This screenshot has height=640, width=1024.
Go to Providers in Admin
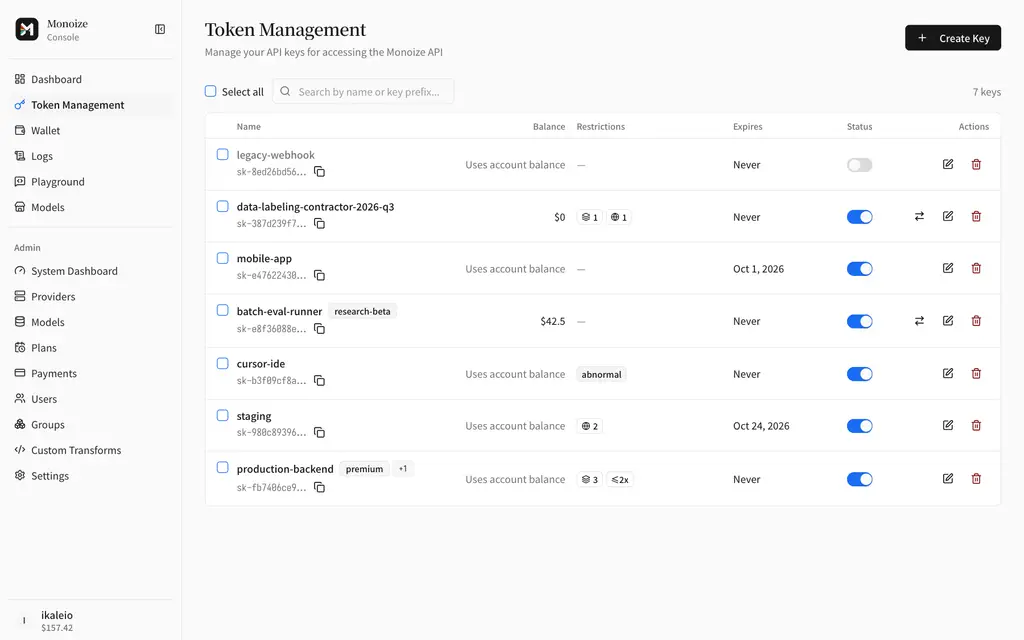(x=90, y=296)
